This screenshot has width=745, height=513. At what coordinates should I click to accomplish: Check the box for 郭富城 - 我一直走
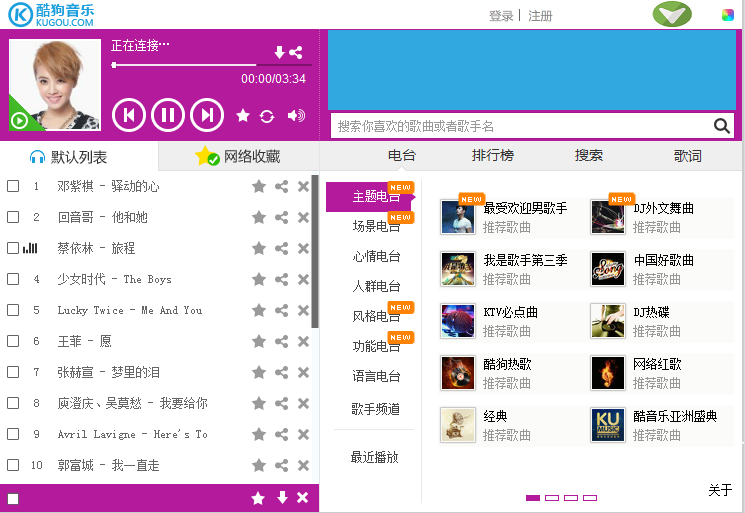click(x=13, y=465)
